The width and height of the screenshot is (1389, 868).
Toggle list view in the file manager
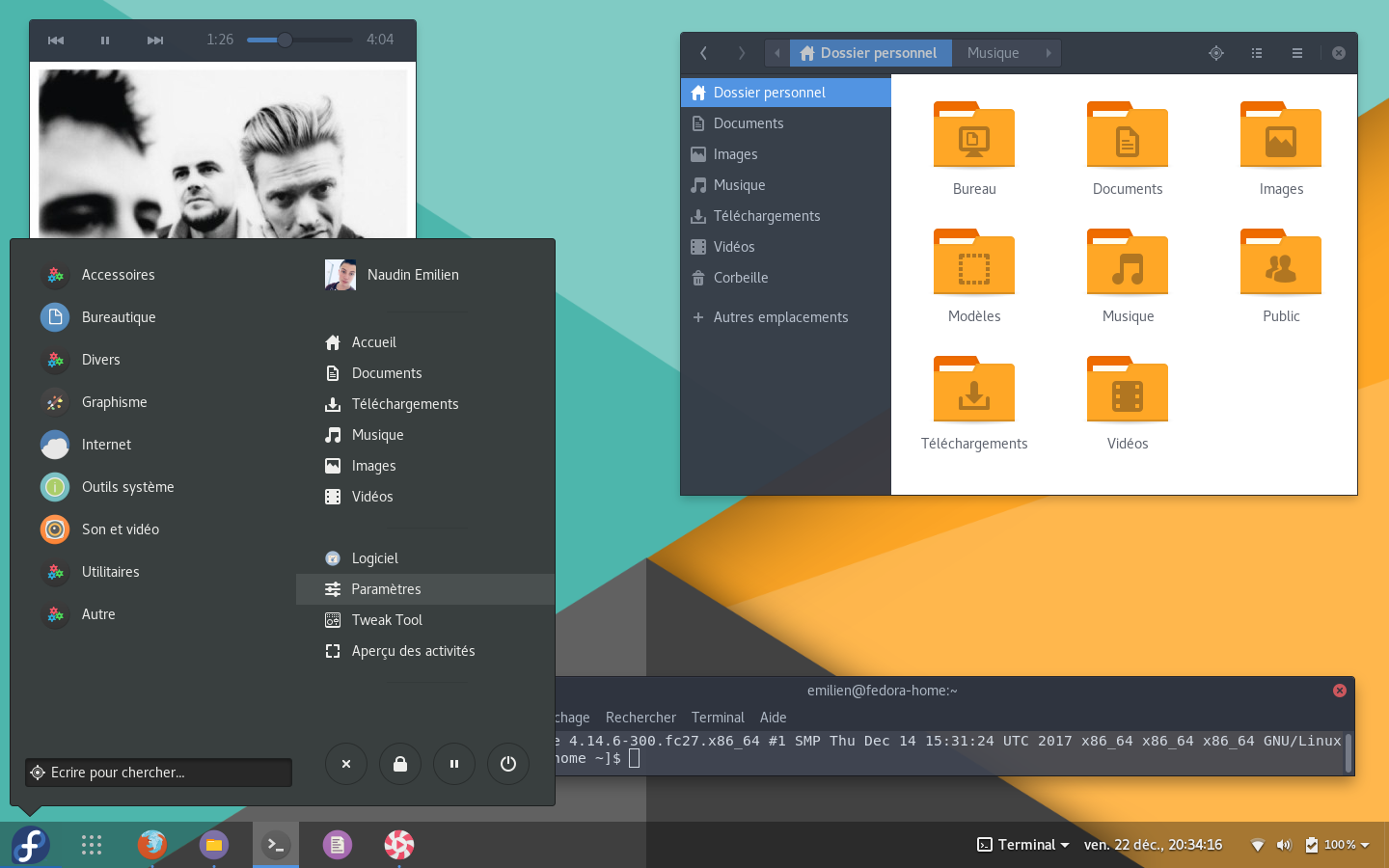1257,53
